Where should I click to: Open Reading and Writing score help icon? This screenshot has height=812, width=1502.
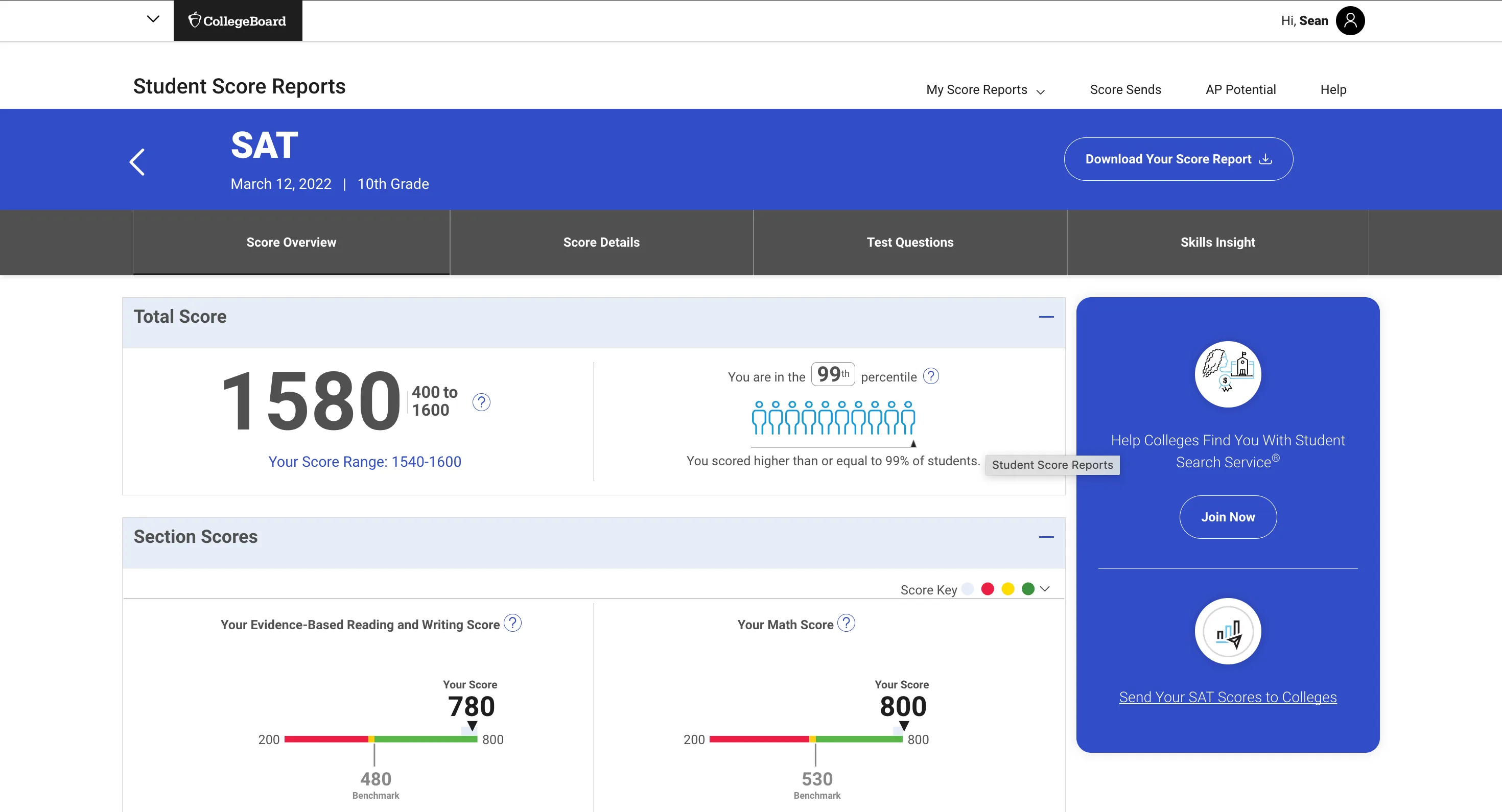pos(512,623)
